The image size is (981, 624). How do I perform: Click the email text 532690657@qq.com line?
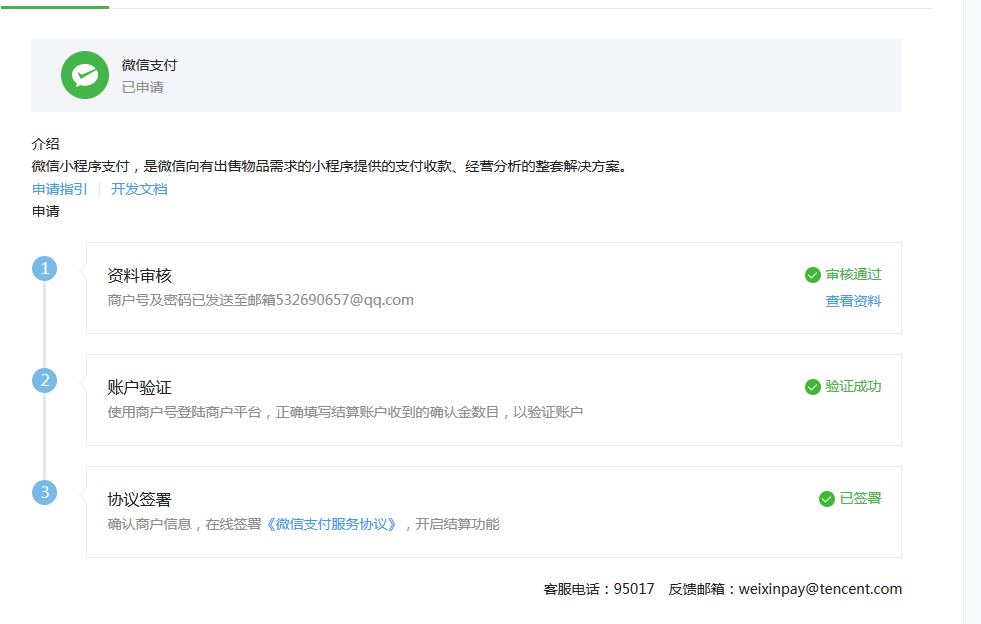tap(260, 300)
